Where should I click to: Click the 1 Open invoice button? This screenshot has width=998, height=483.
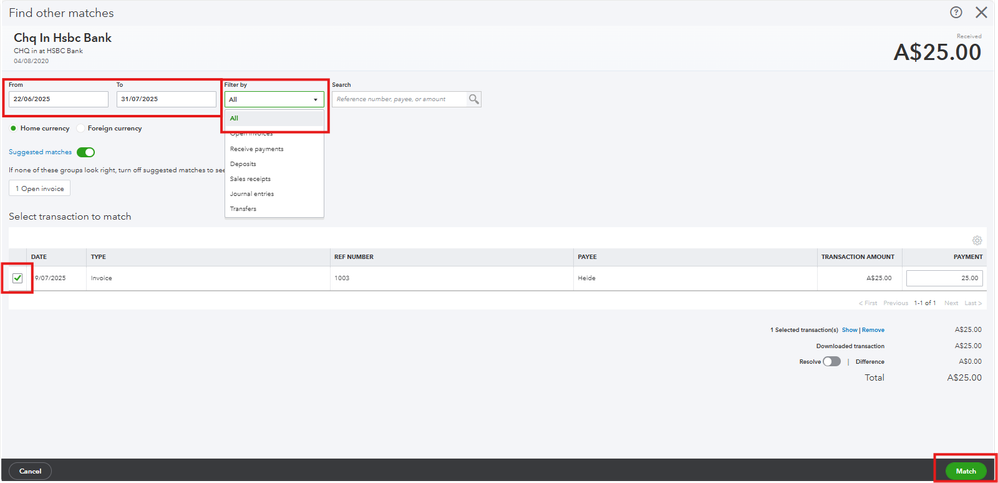[x=39, y=188]
